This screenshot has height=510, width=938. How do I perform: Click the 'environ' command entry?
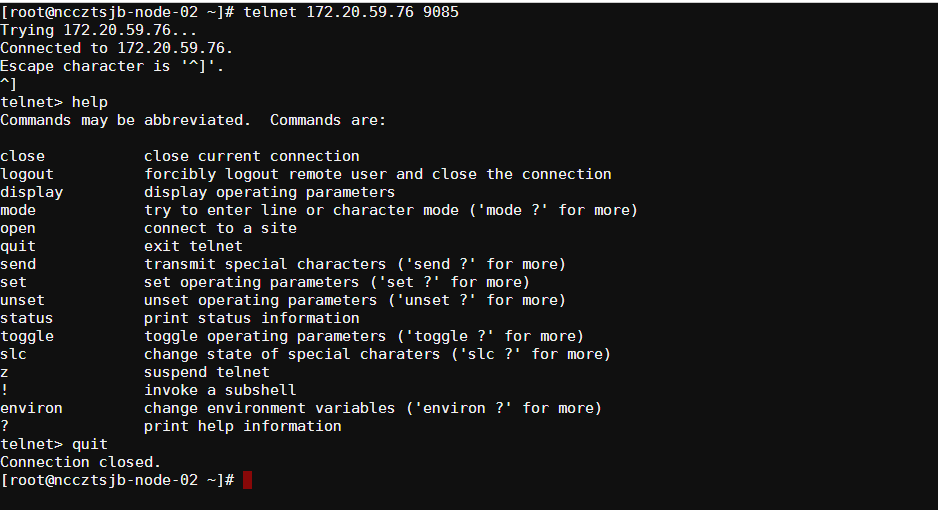coord(31,408)
